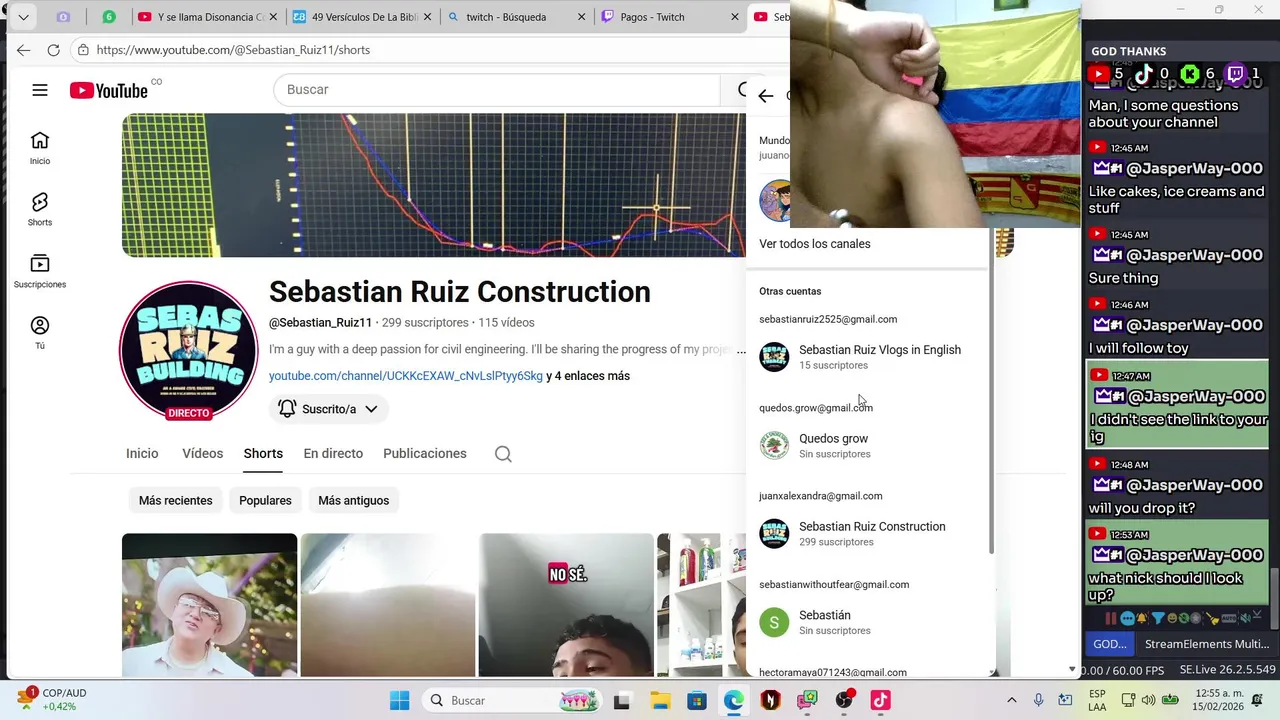Switch to the Vídeos channel tab
Screen dimensions: 1280x720
(x=202, y=454)
